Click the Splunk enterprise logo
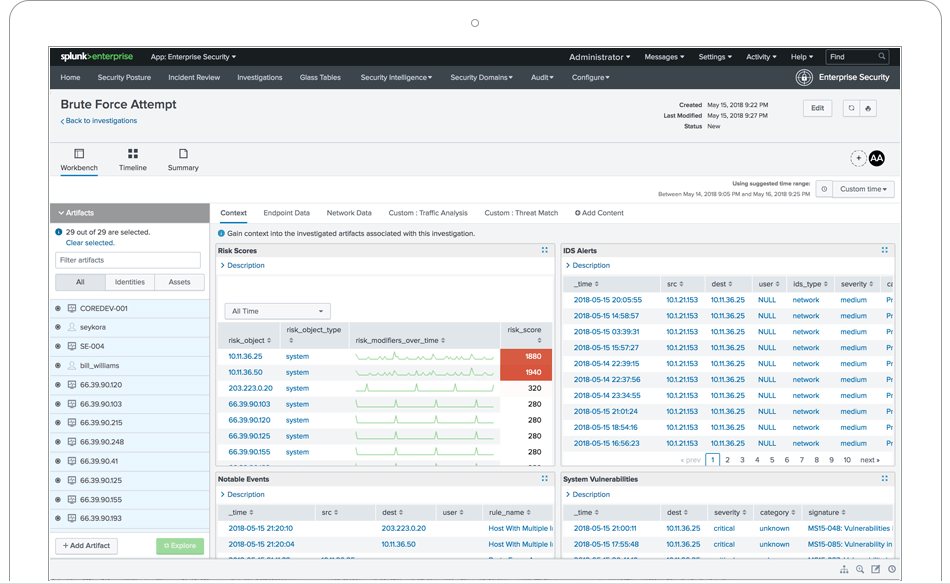This screenshot has width=950, height=584. [96, 56]
